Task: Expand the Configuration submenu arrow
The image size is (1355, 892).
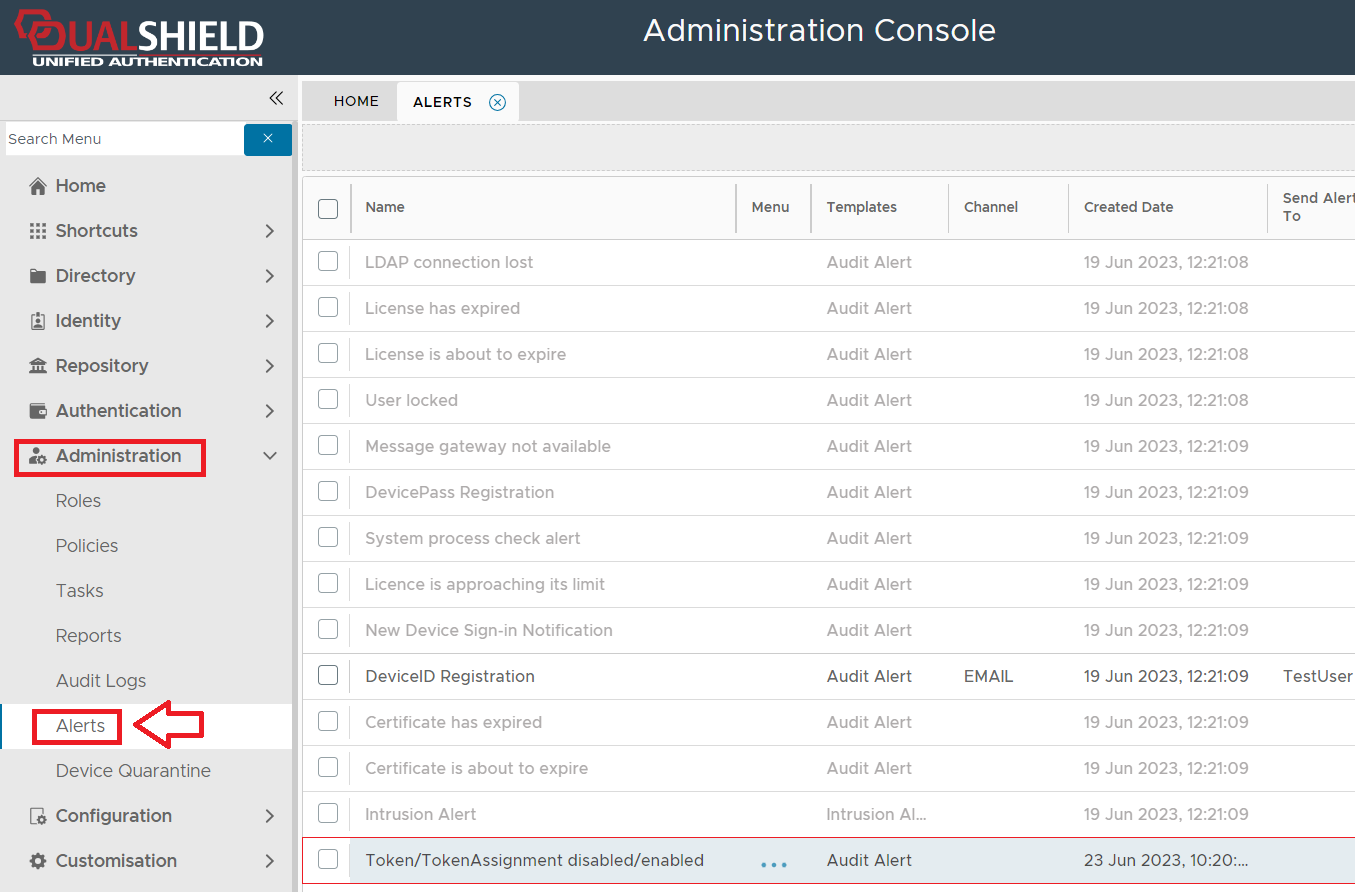Action: tap(269, 816)
